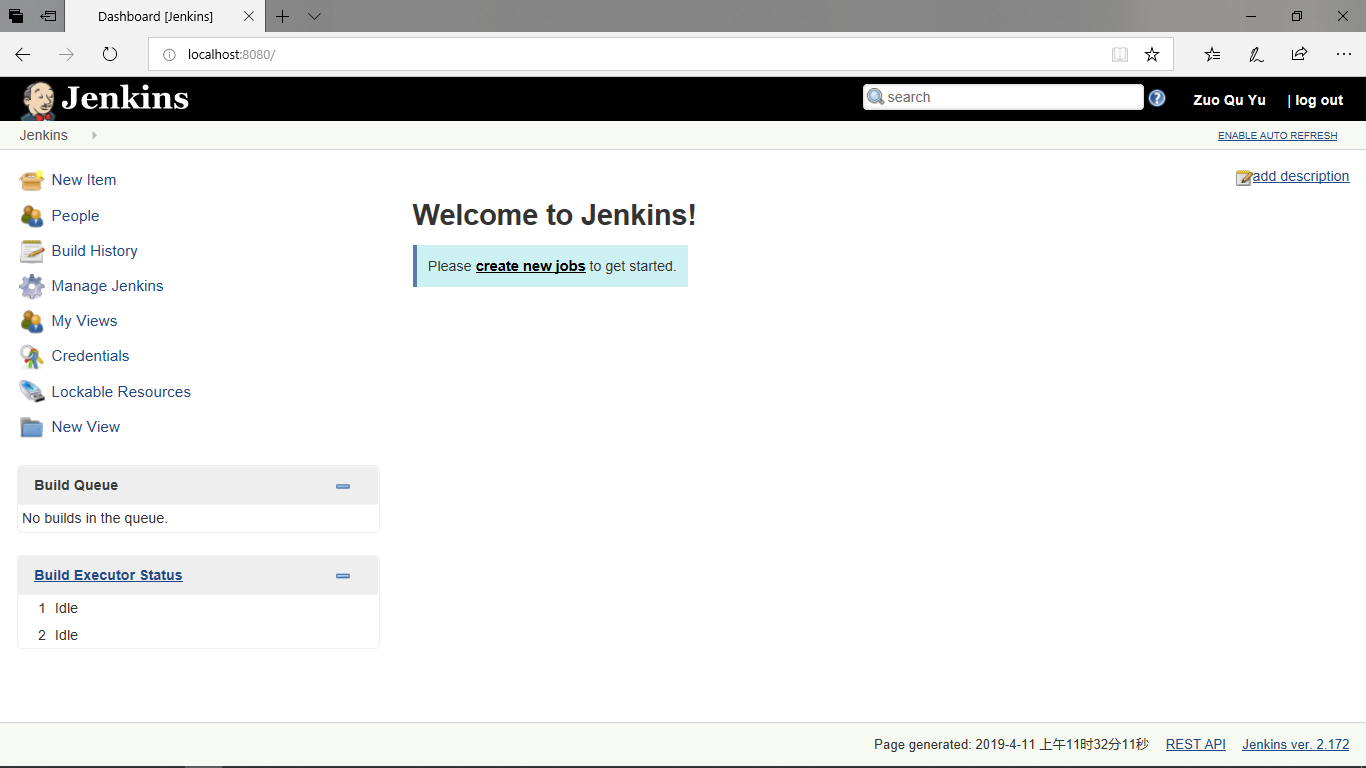Click the Jenkins butler logo

38,100
